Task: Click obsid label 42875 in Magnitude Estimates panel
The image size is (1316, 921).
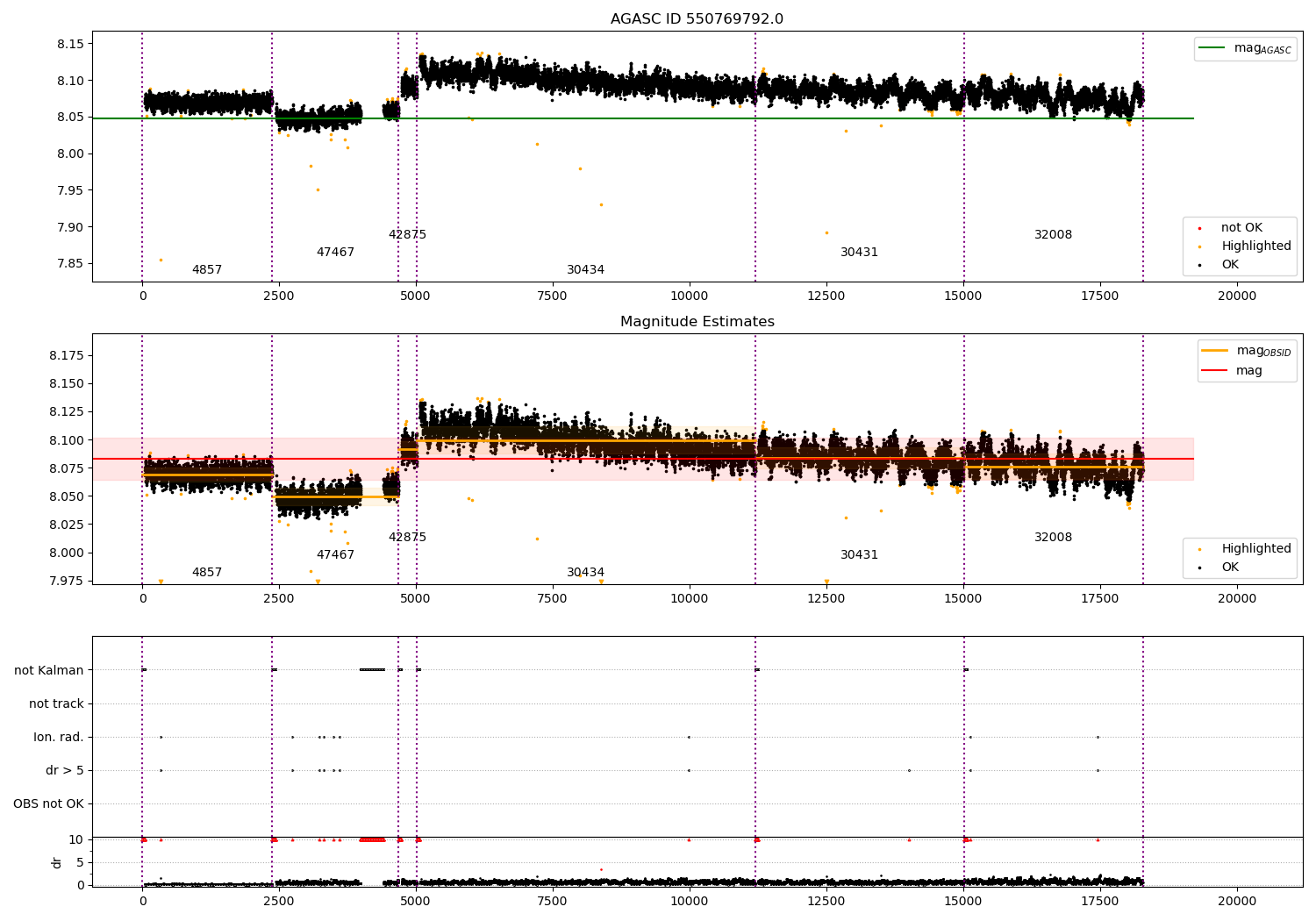Action: (x=407, y=538)
